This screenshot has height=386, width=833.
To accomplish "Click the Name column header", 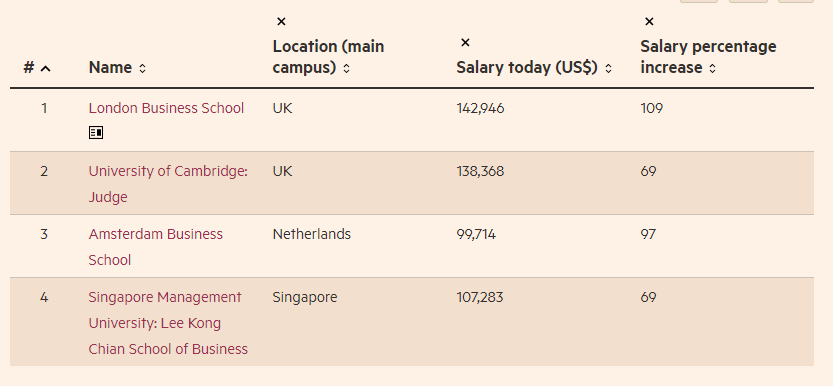I will [x=110, y=67].
